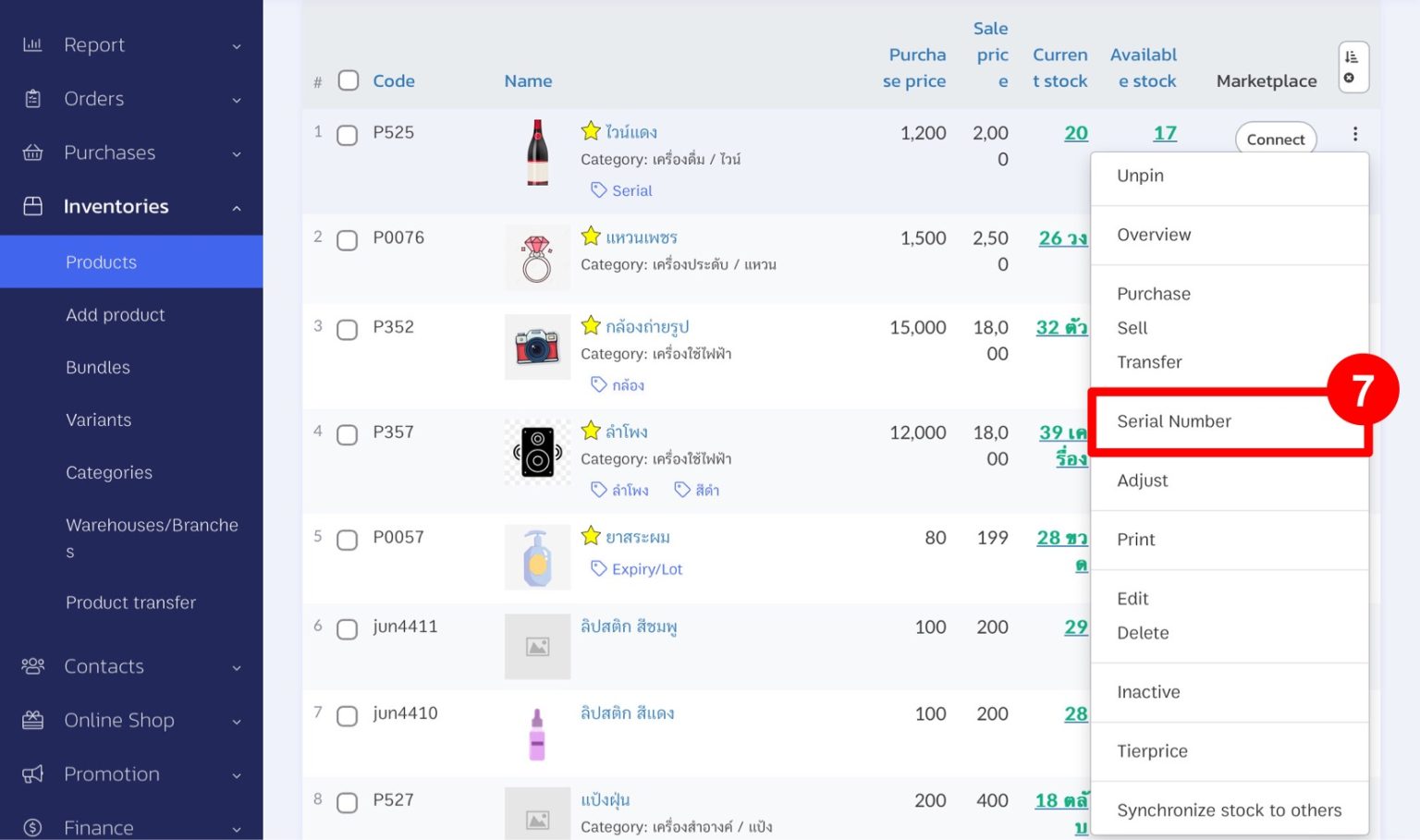Click current stock value 20 for P525

[1076, 133]
